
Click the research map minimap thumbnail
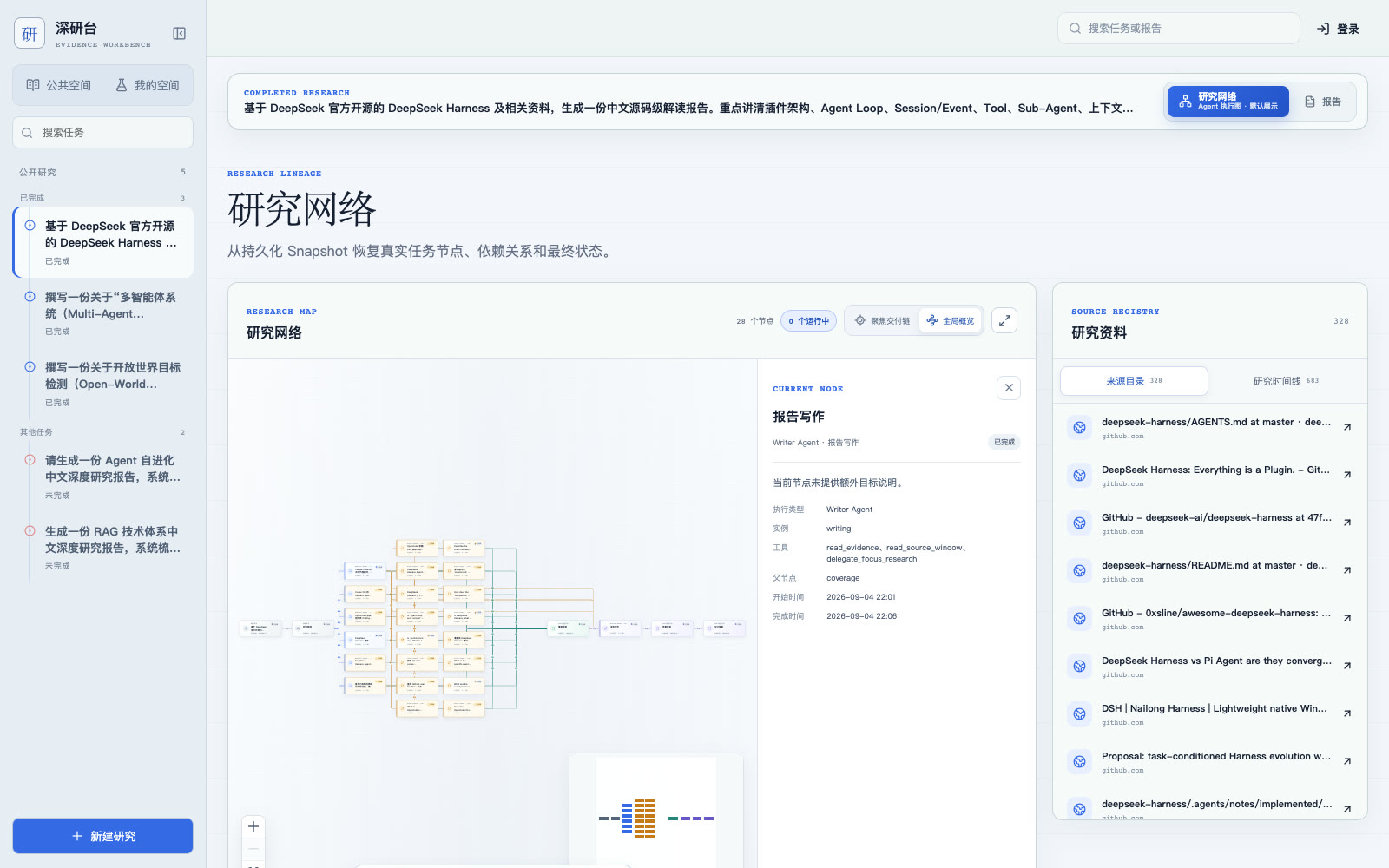coord(656,810)
